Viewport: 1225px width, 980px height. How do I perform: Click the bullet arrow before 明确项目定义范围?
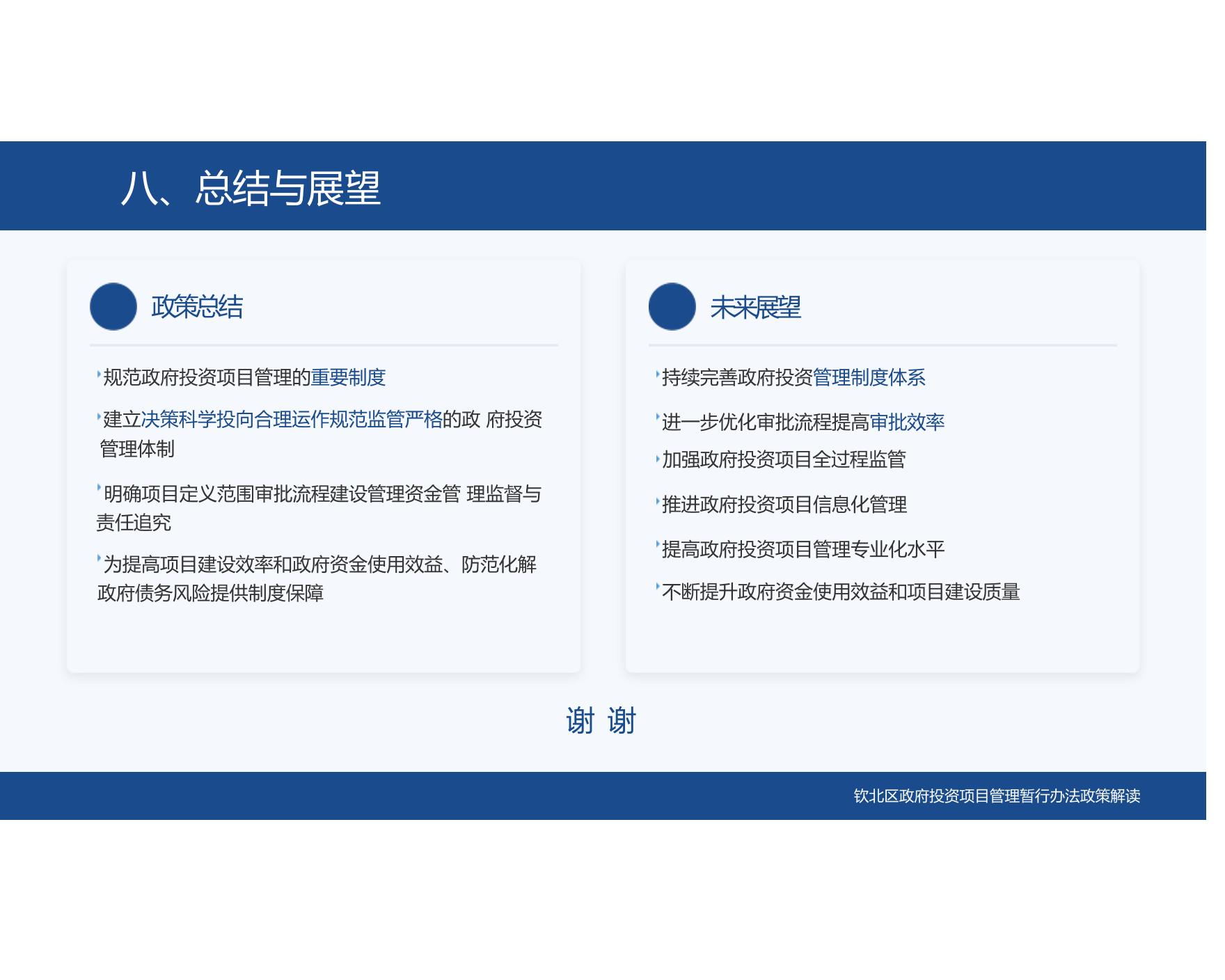point(99,491)
